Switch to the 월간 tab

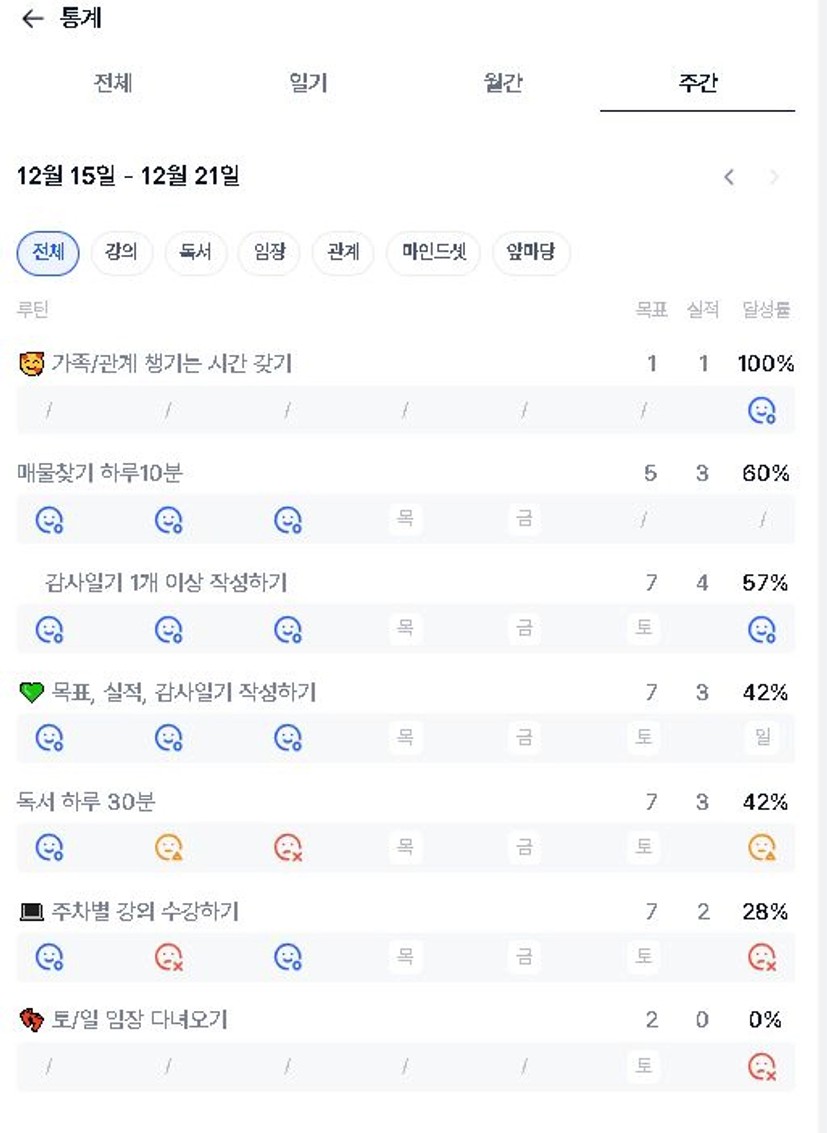502,82
